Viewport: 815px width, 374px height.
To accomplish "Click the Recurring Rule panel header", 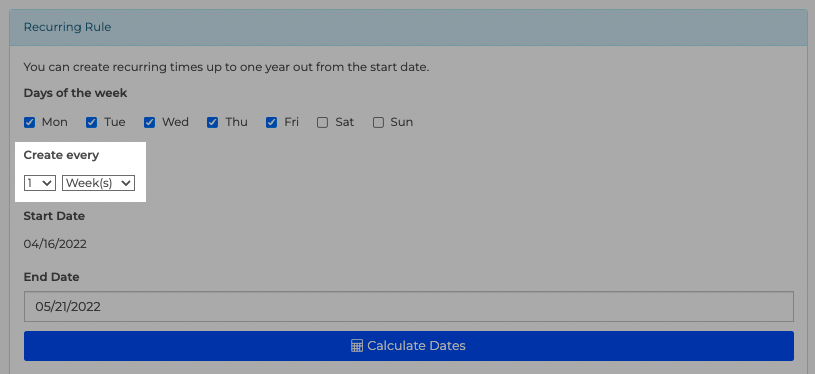I will pos(409,27).
